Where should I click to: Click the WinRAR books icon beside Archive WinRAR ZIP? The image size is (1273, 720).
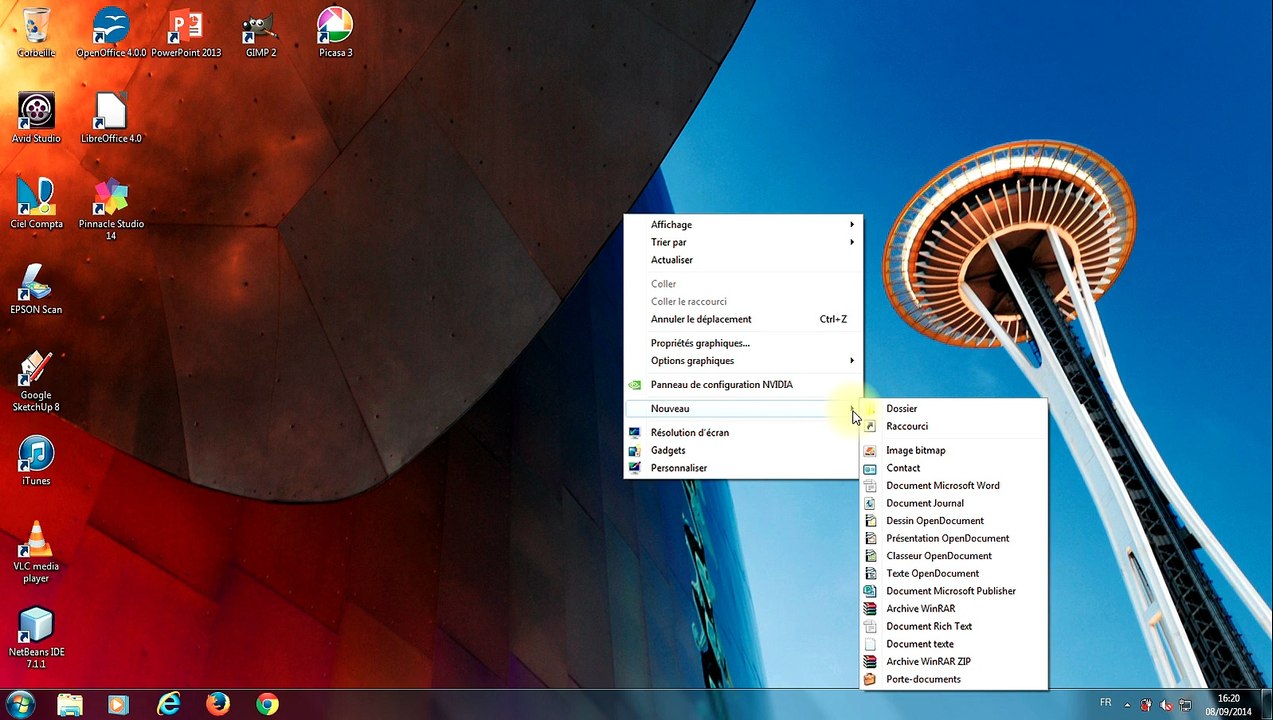click(870, 662)
